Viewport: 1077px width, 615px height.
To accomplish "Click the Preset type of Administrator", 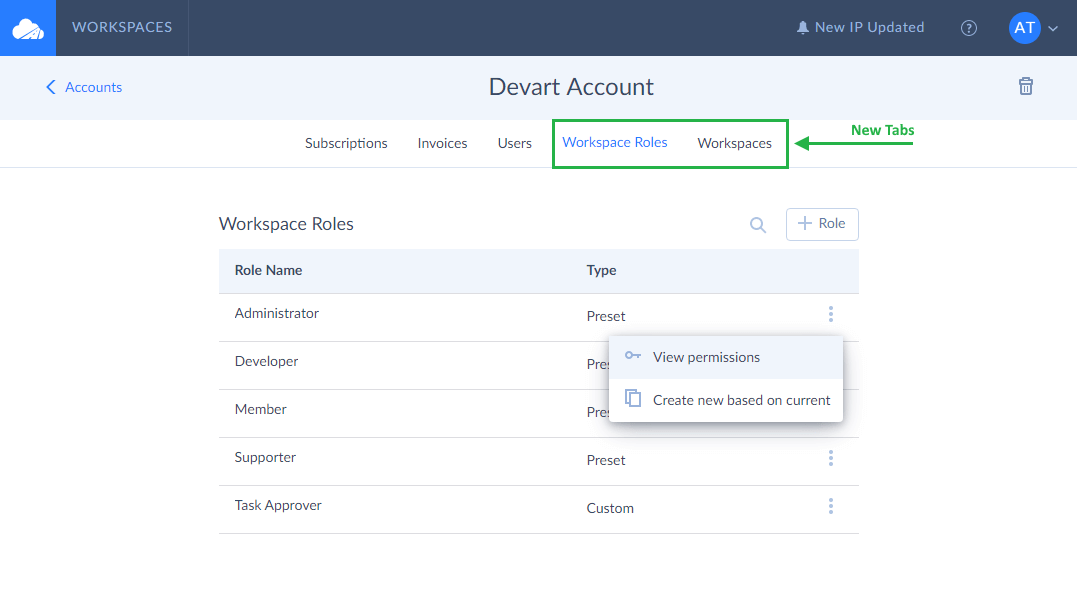I will [x=606, y=316].
